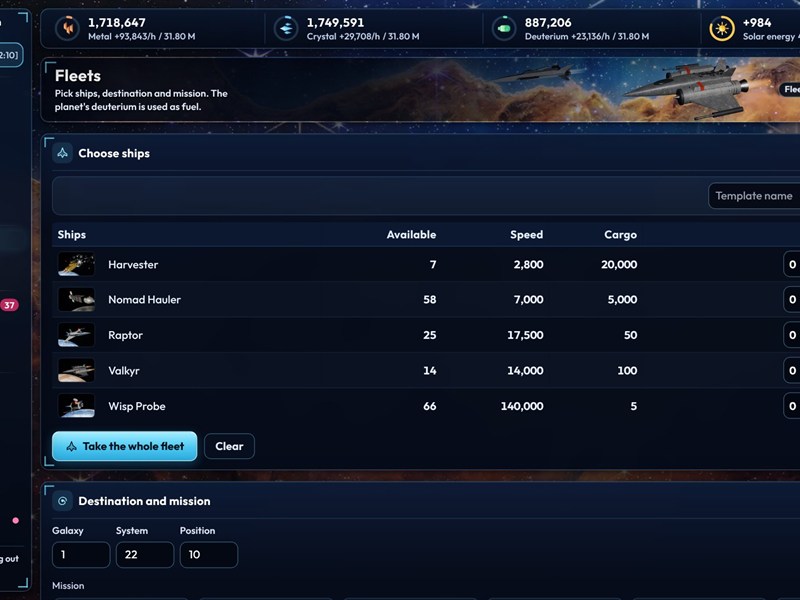Click the Destination and mission section icon

63,501
